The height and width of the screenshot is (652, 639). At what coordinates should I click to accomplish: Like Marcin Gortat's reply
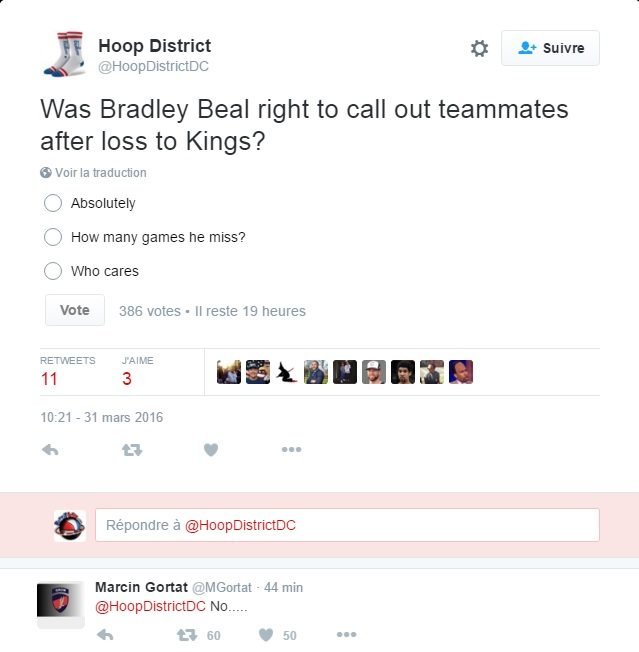[266, 635]
